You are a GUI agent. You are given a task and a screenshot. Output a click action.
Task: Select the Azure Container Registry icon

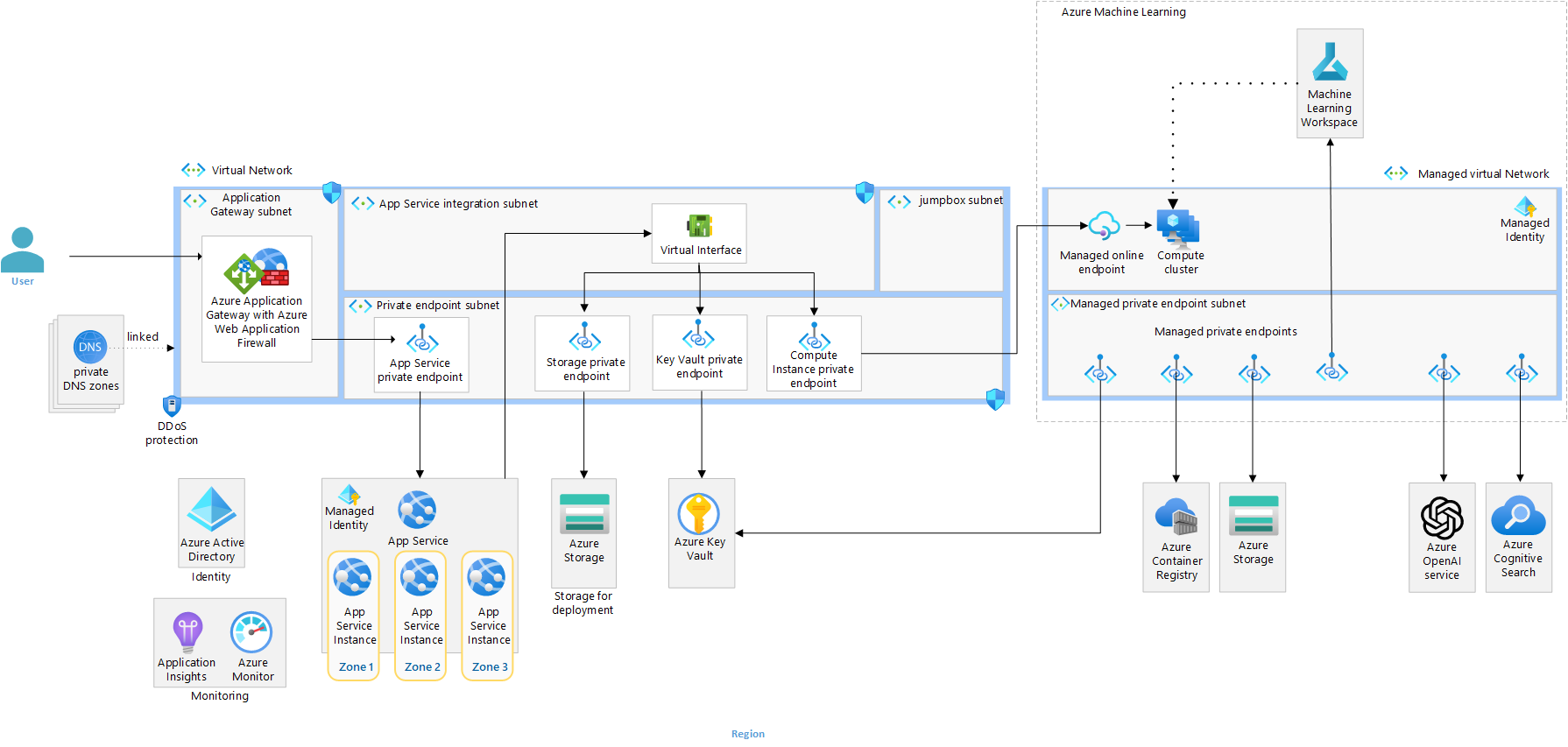click(x=1176, y=517)
